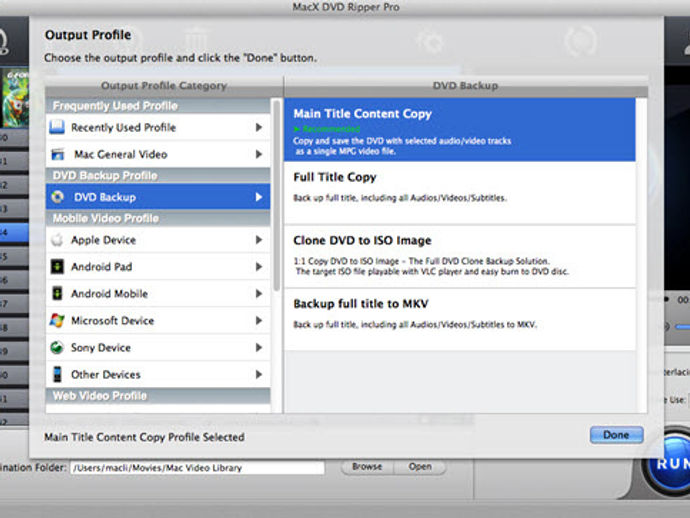Choose Backup full title to MKV
This screenshot has width=690, height=518.
460,320
